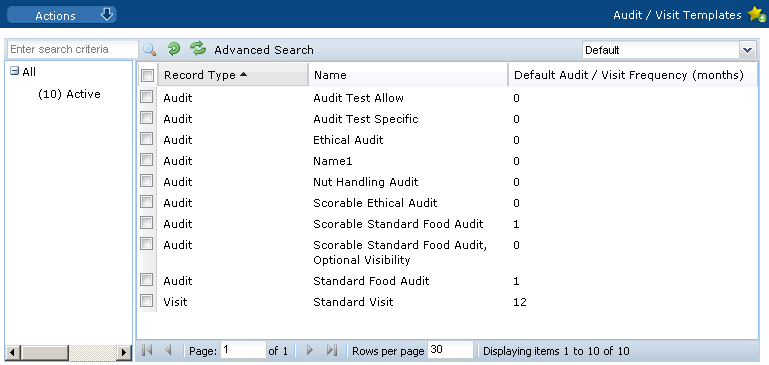This screenshot has width=769, height=365.
Task: Check the Scorable Ethical Audit row
Action: (147, 202)
